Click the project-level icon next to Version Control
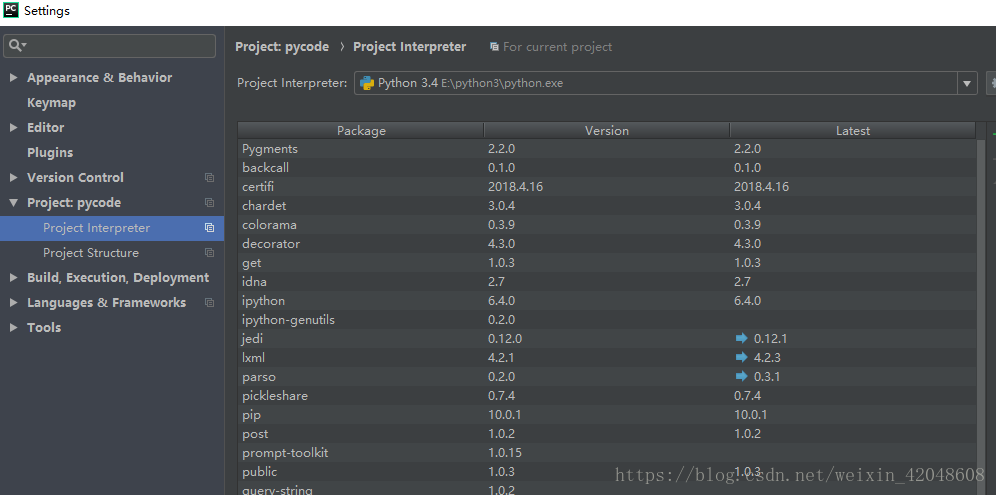The width and height of the screenshot is (996, 495). tap(209, 178)
